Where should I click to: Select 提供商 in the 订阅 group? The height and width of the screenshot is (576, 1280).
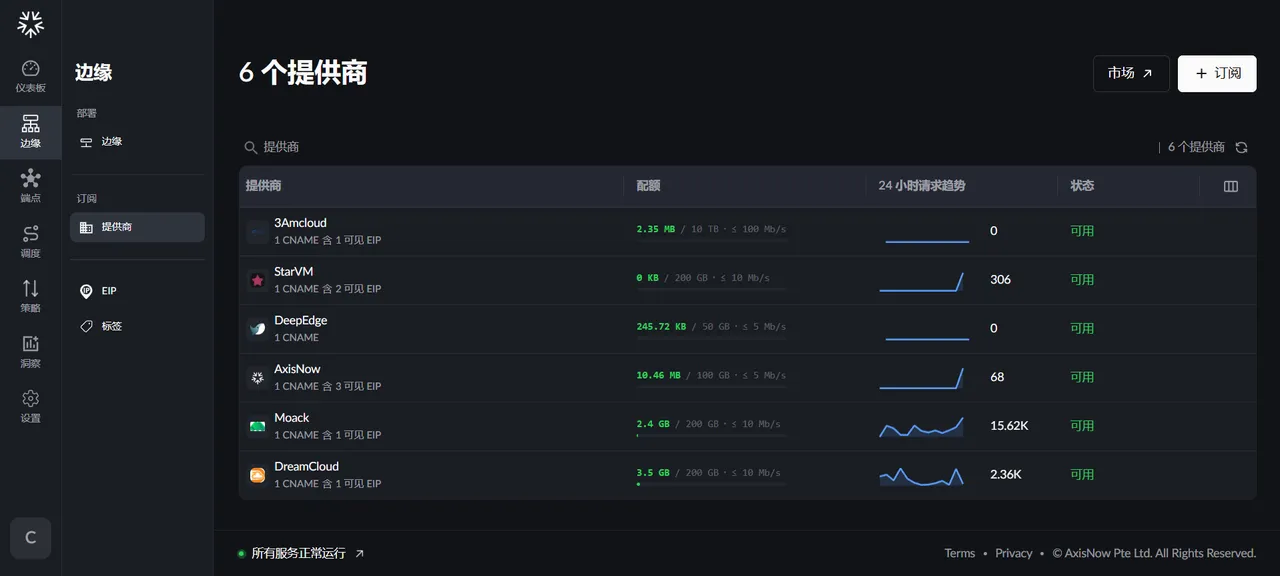(x=137, y=227)
